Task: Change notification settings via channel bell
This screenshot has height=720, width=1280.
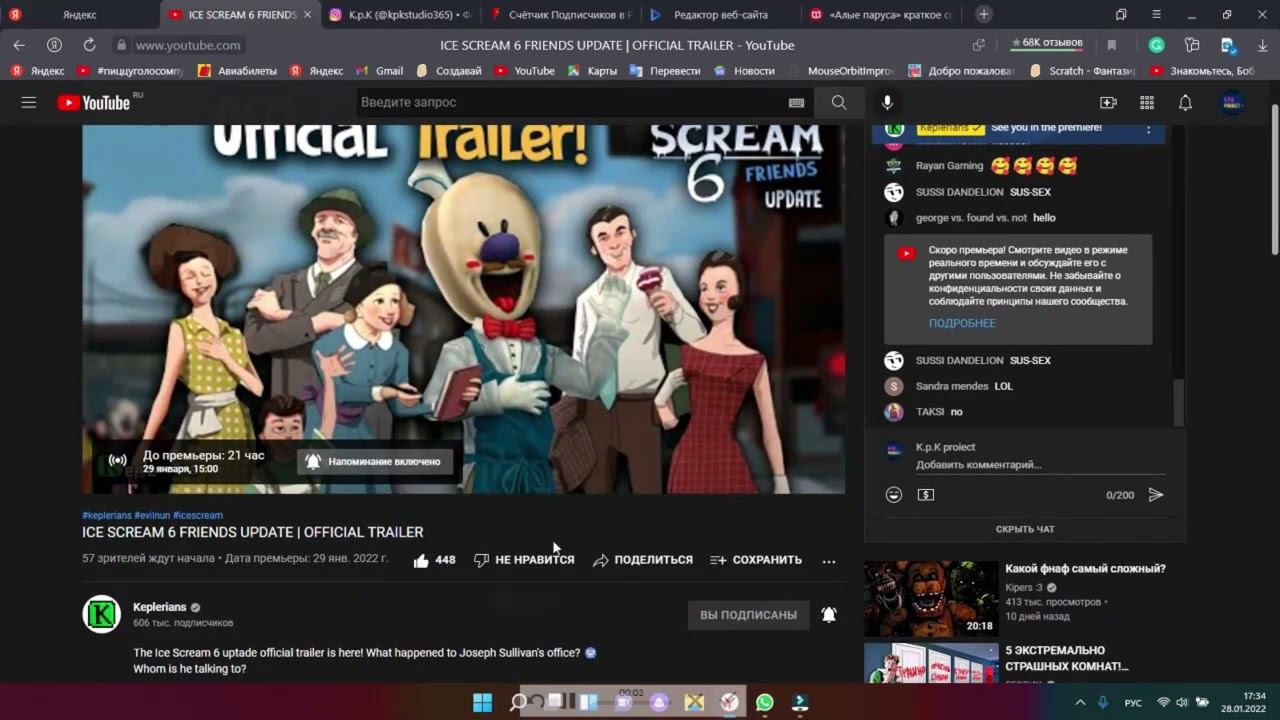Action: pyautogui.click(x=829, y=615)
